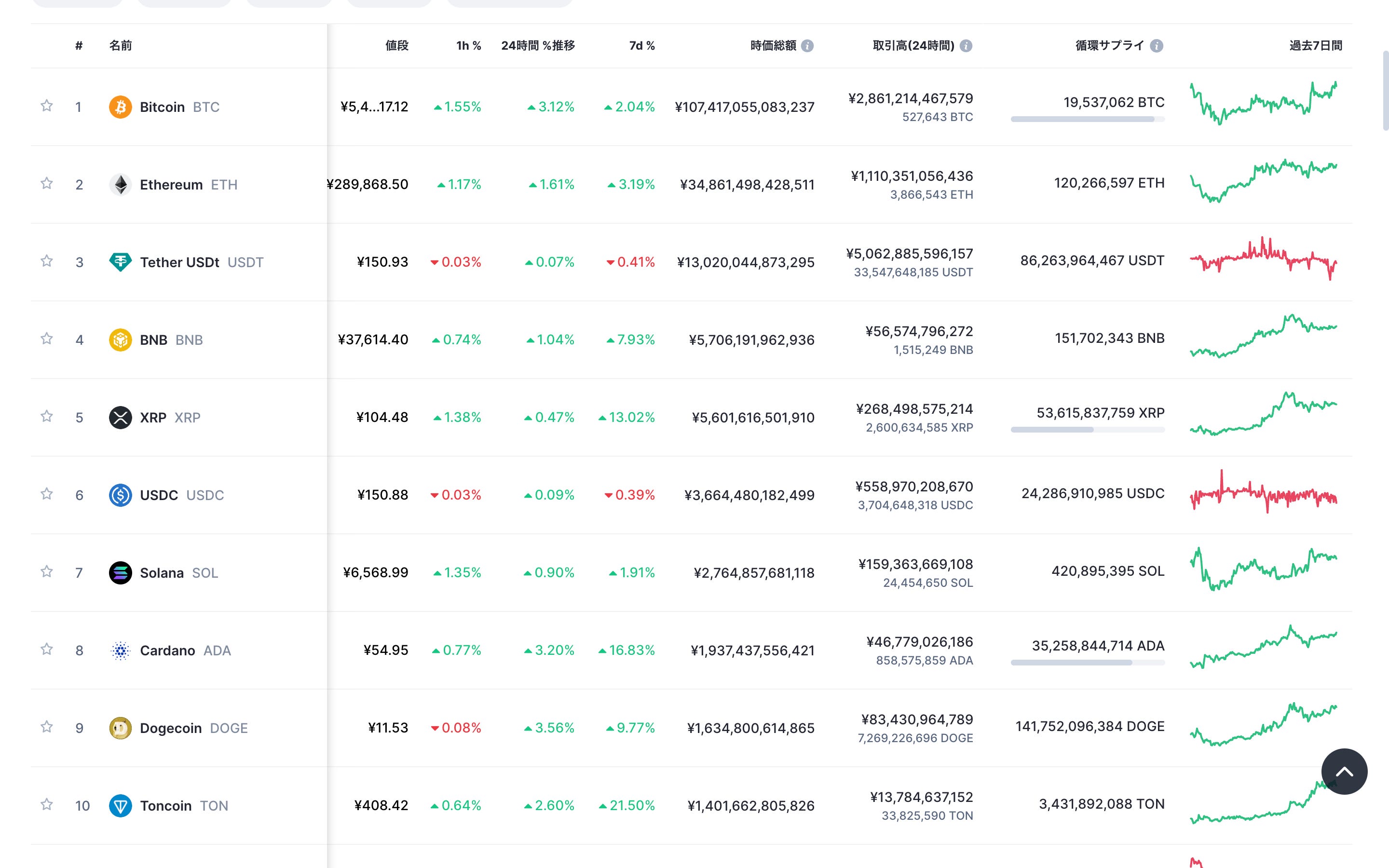The width and height of the screenshot is (1389, 868).
Task: Click the Toncoin logo icon
Action: 120,805
